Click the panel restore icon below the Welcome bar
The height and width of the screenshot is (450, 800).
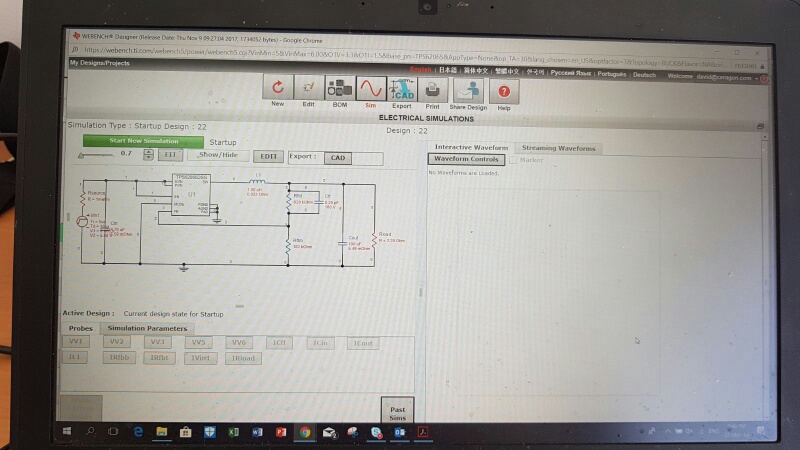pos(760,126)
